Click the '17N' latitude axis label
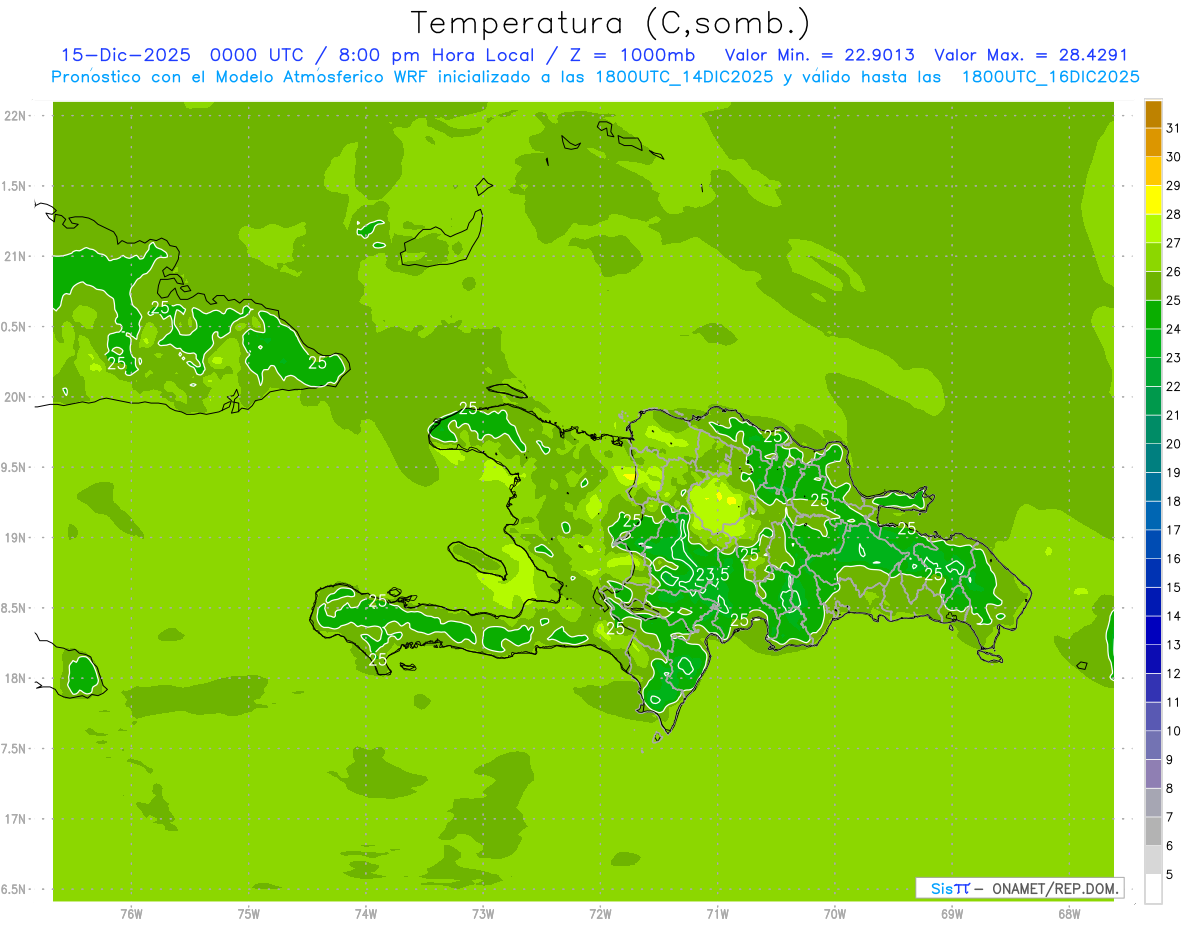Viewport: 1200px width, 927px height. tap(15, 819)
